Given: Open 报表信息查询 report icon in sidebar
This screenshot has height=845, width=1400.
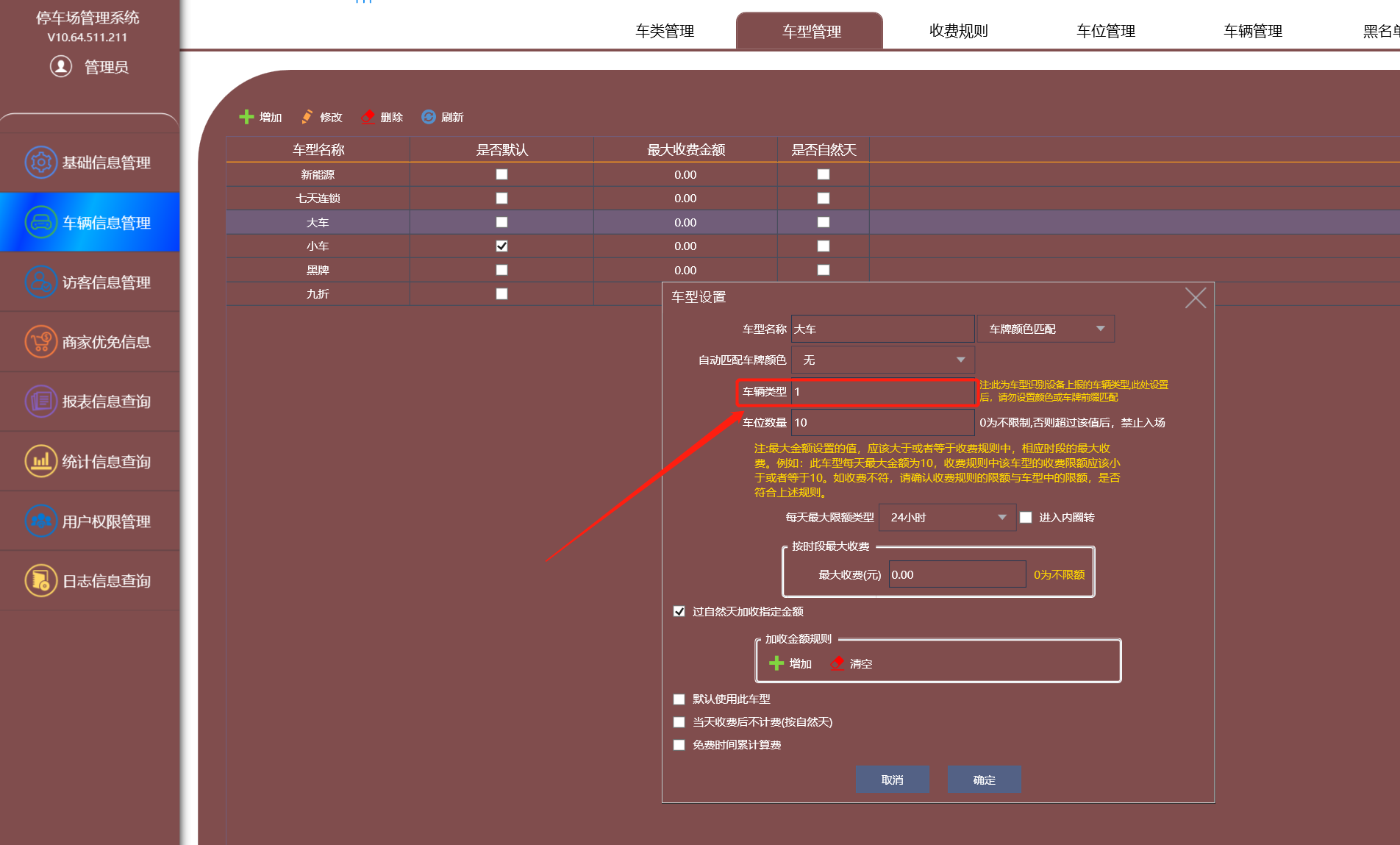Looking at the screenshot, I should 41,402.
